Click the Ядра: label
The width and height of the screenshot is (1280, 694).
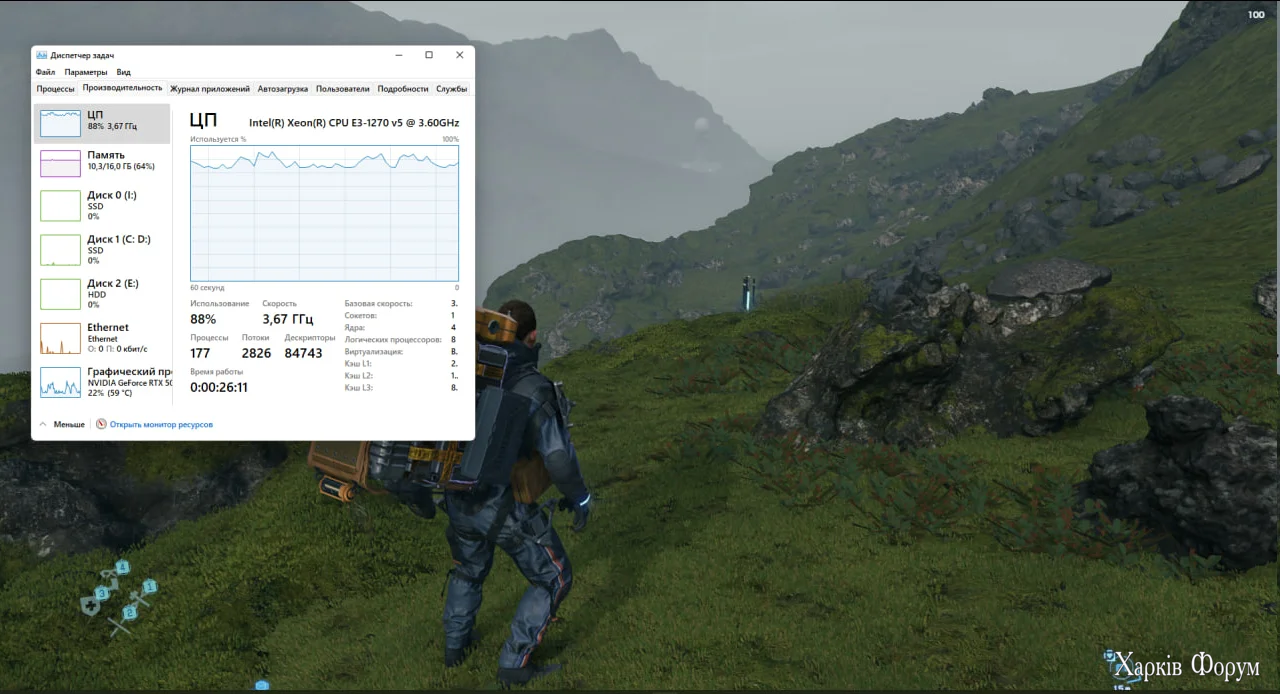tap(355, 327)
